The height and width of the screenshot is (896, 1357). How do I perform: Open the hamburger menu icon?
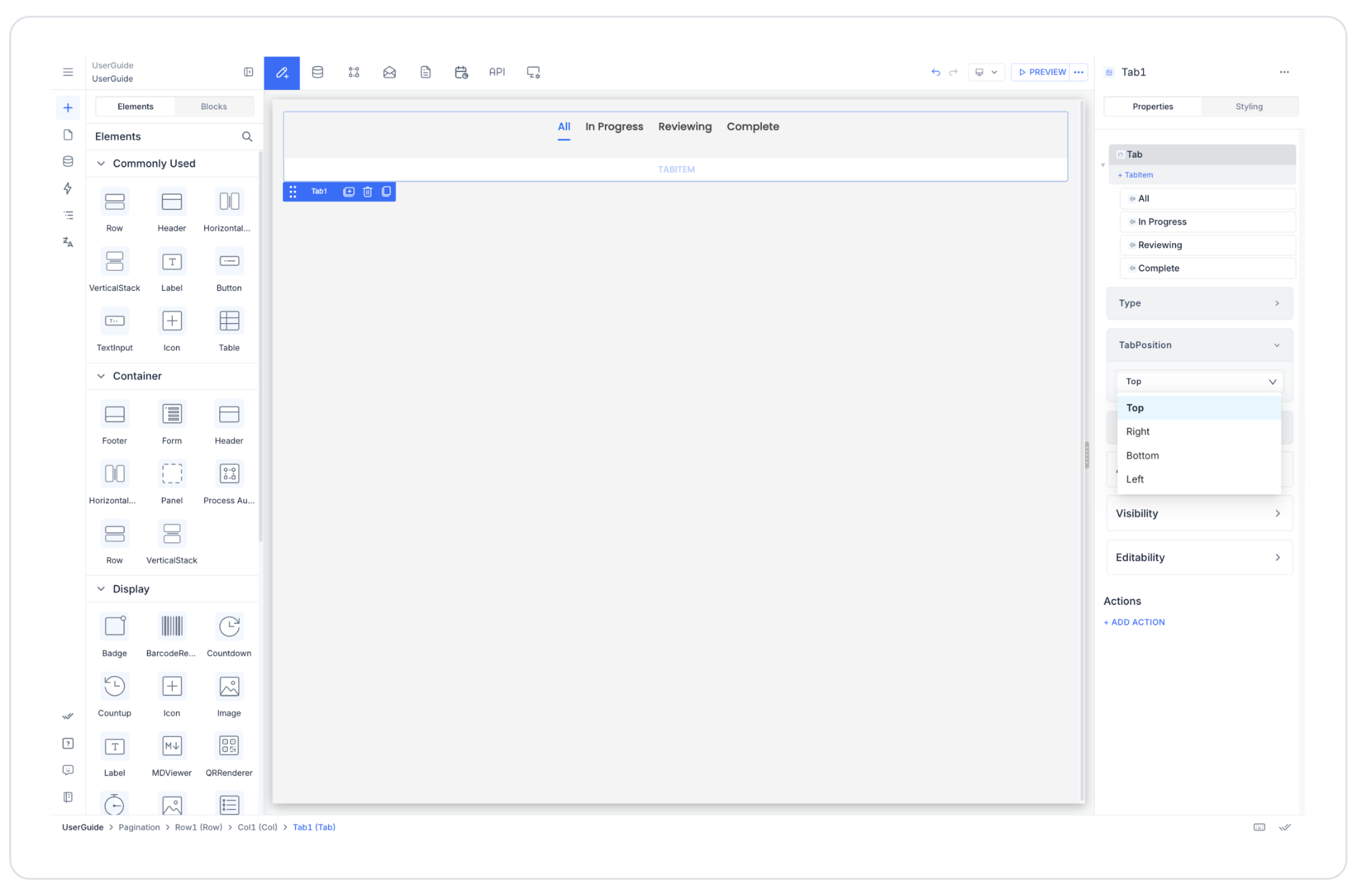[68, 72]
